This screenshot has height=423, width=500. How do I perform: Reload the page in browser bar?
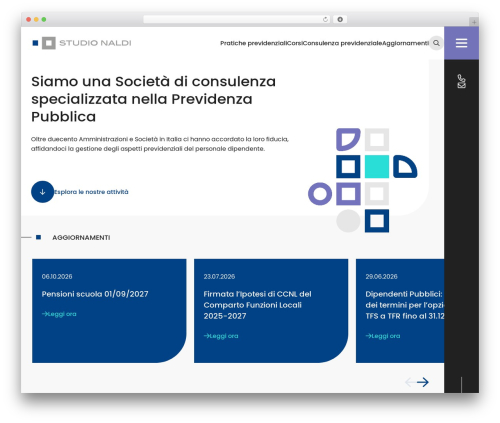click(x=325, y=19)
